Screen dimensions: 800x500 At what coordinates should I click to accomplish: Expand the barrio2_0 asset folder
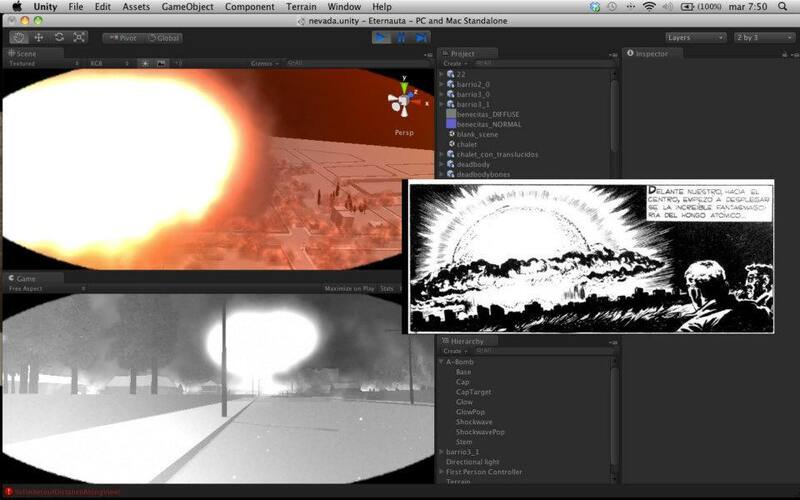point(442,84)
